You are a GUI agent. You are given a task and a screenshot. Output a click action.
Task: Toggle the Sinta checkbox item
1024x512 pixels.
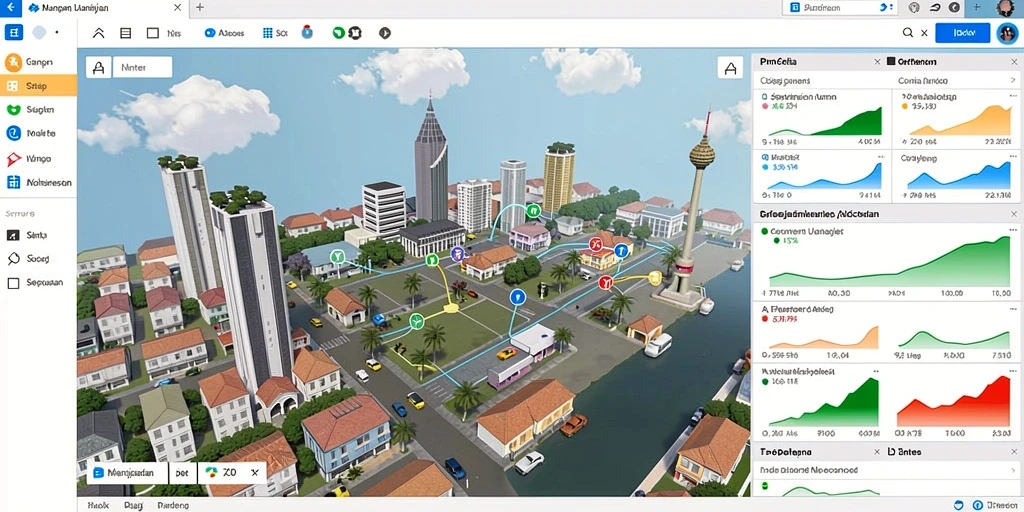click(x=13, y=235)
